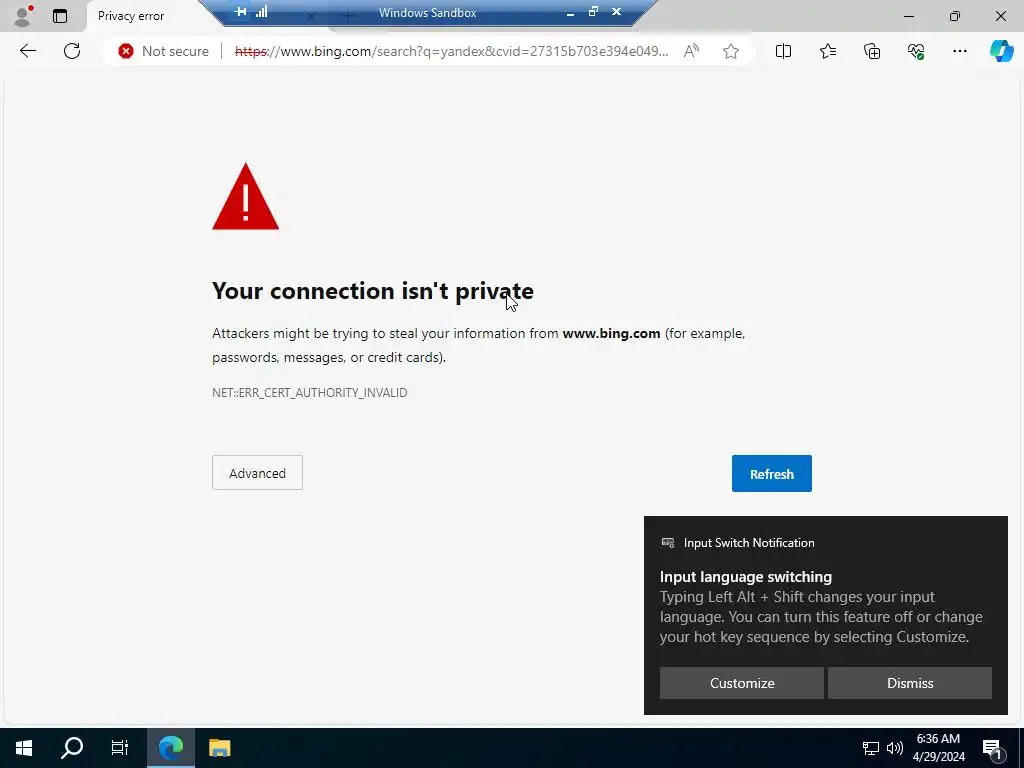Go back with the browser back arrow
1024x768 pixels.
[x=27, y=51]
